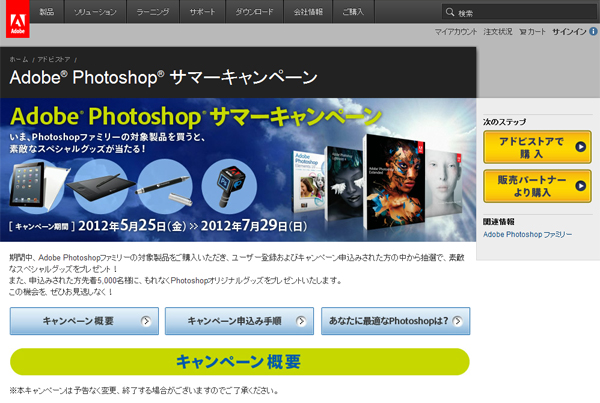600x403 pixels.
Task: Click the yellow サマーキャンペーン banner title
Action: [x=196, y=116]
